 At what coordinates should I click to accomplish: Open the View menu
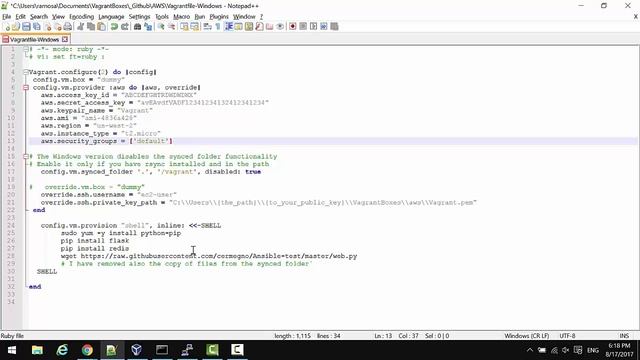pos(58,17)
